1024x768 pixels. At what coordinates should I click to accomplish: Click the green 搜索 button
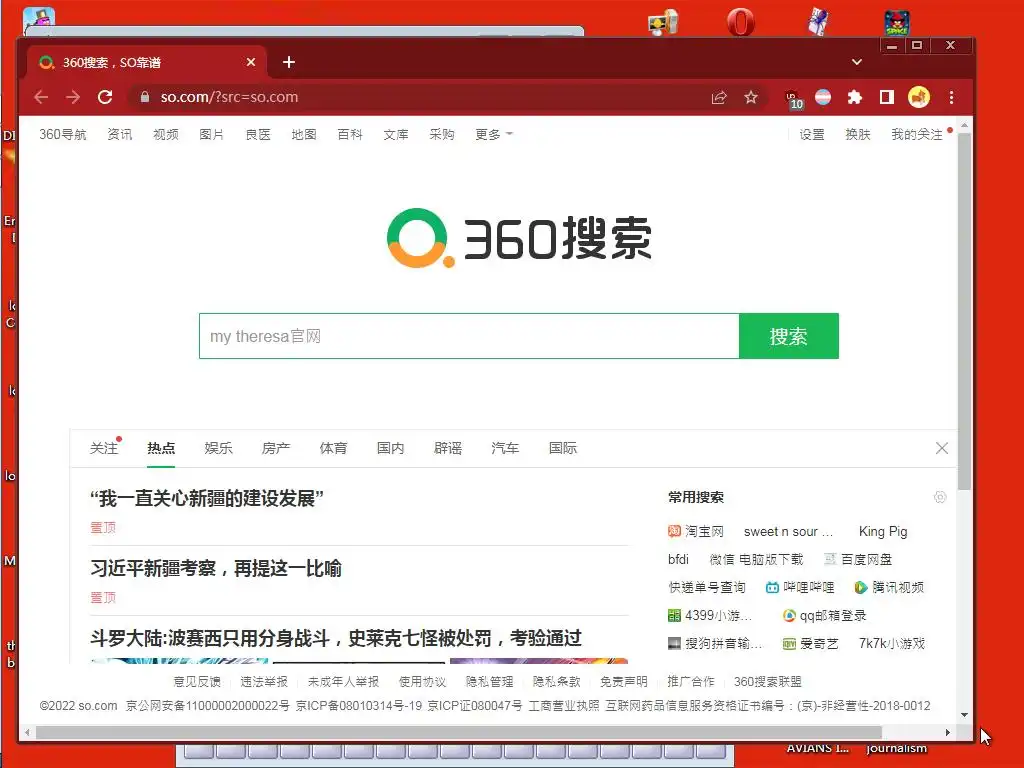coord(789,336)
